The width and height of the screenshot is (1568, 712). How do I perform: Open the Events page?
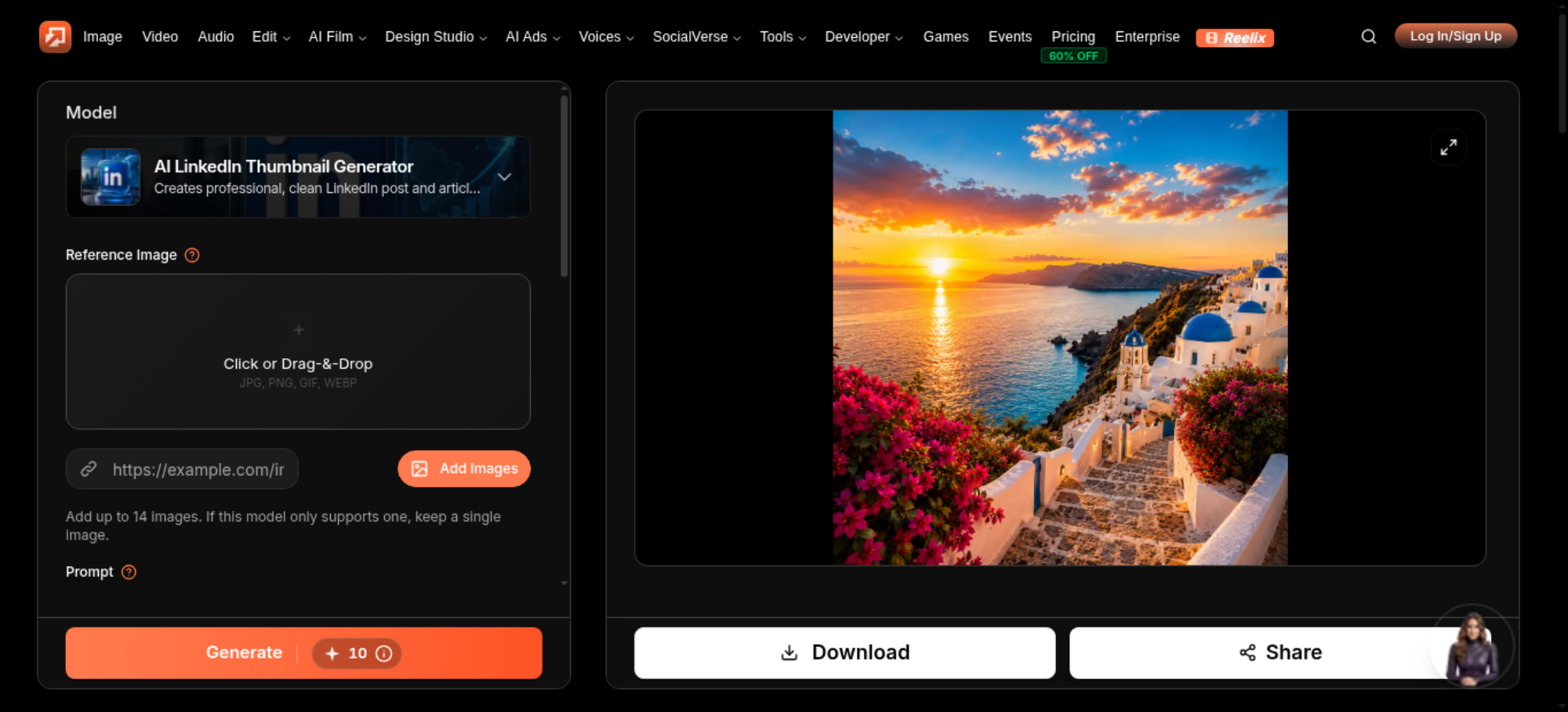pyautogui.click(x=1010, y=37)
